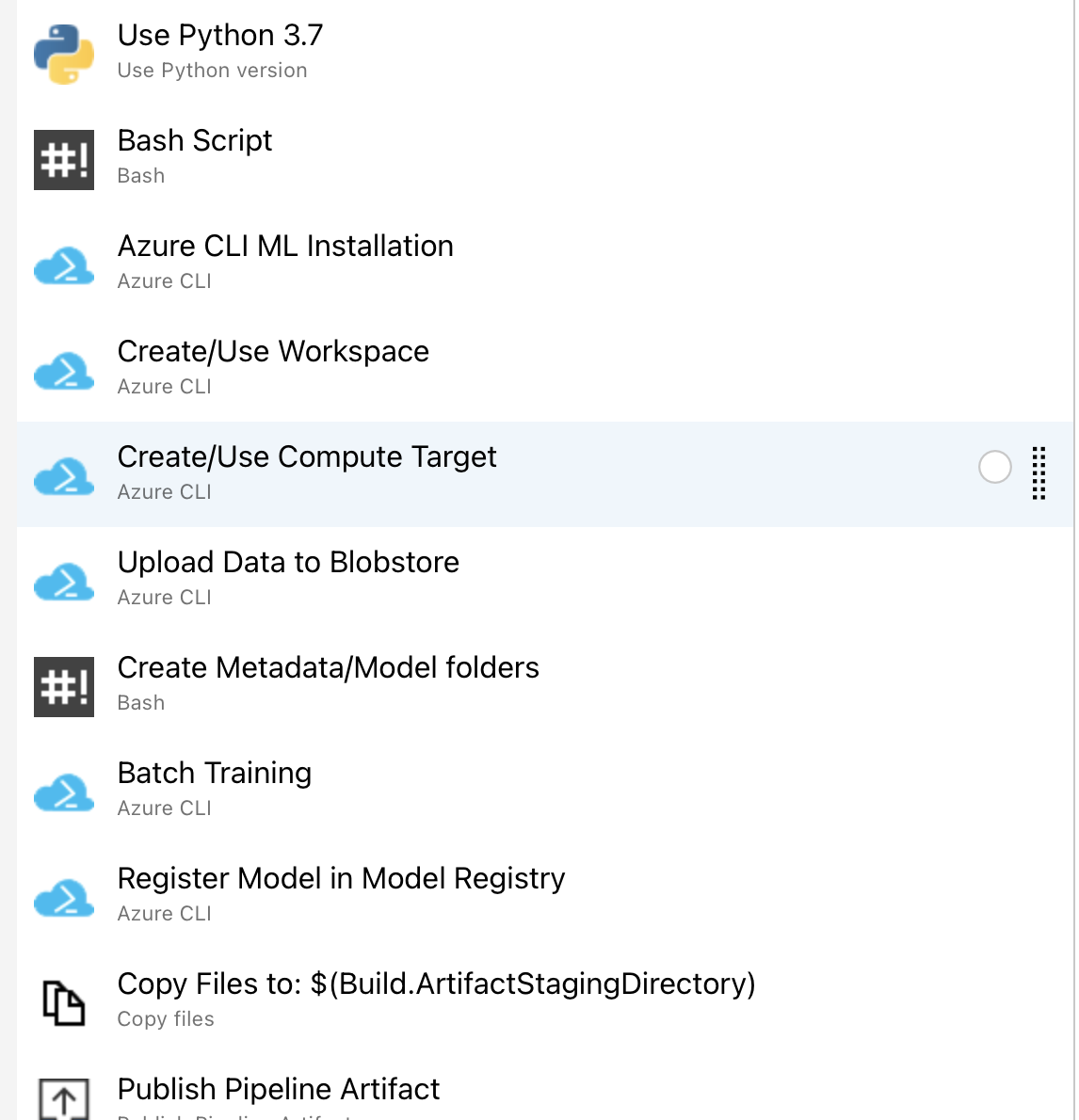This screenshot has height=1120, width=1079.
Task: Open the Azure CLI ML Installation task
Action: [x=285, y=246]
